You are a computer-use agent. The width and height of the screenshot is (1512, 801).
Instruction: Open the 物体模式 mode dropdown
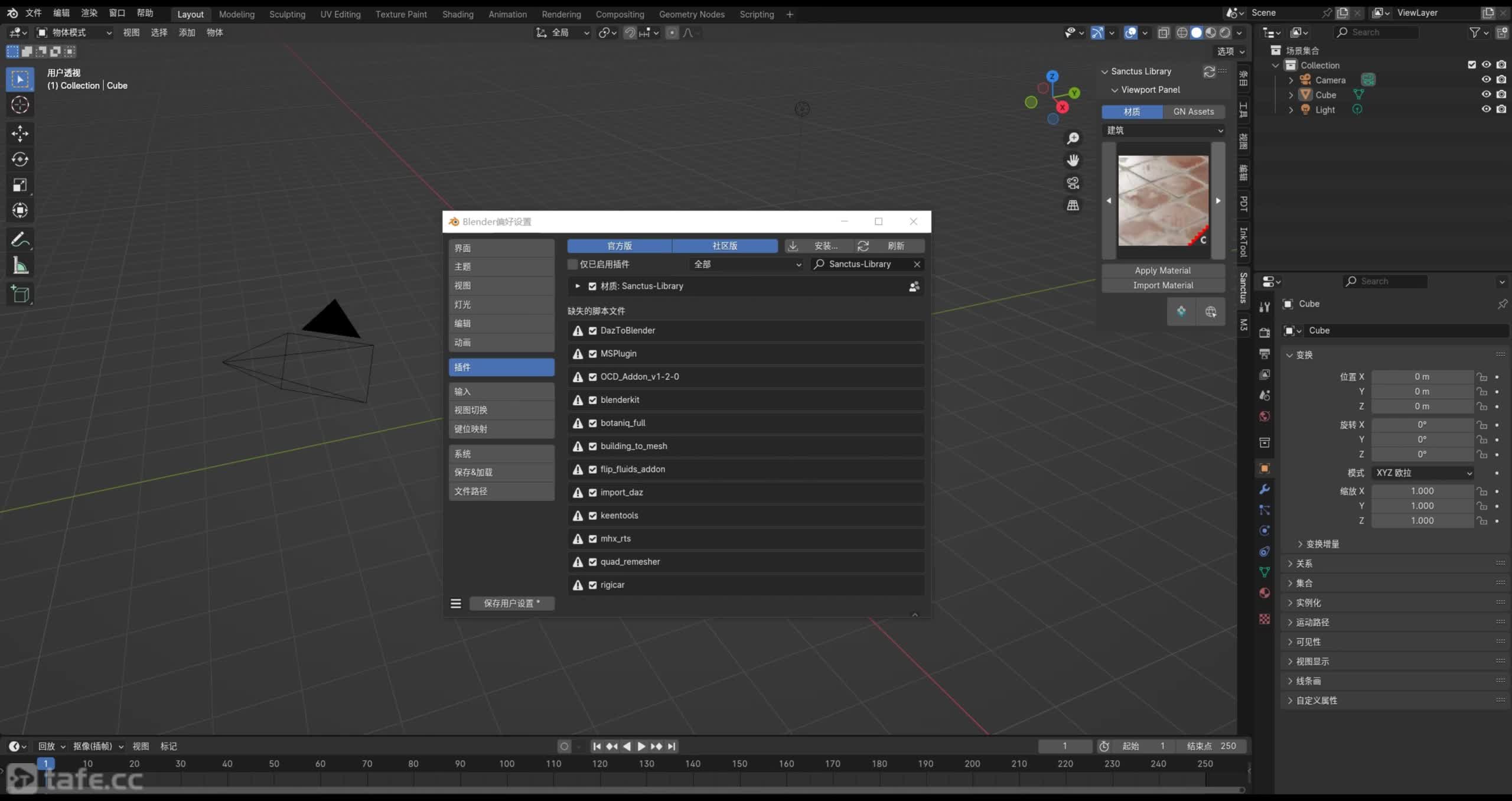74,32
